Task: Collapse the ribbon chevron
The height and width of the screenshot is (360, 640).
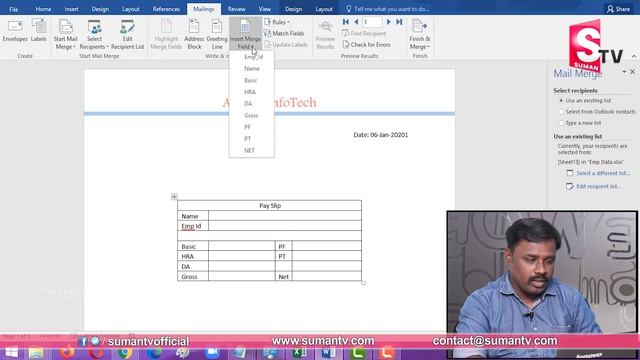Action: pyautogui.click(x=634, y=56)
